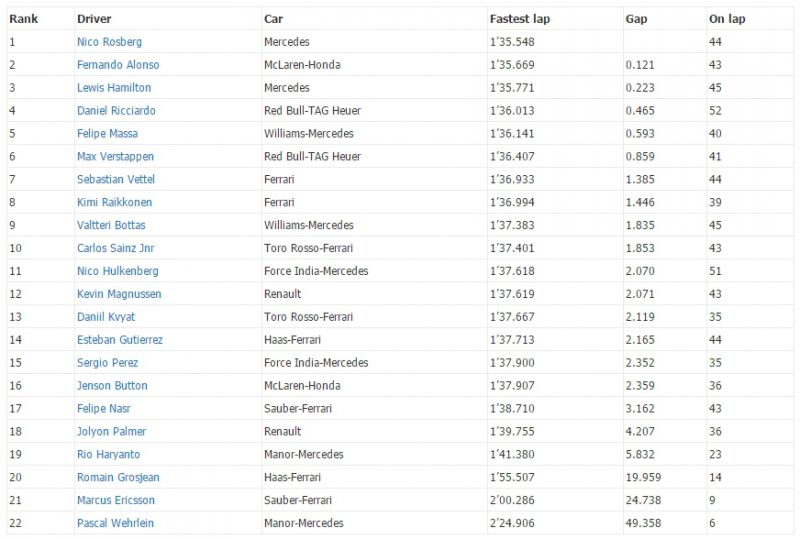Click the Driver column header
The height and width of the screenshot is (539, 800).
tap(94, 19)
